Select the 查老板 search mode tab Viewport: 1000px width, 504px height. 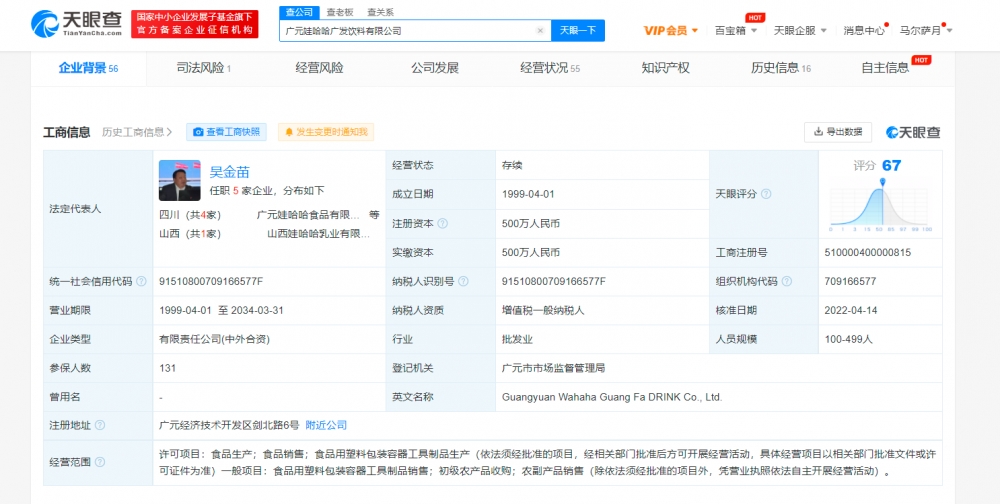[x=339, y=12]
